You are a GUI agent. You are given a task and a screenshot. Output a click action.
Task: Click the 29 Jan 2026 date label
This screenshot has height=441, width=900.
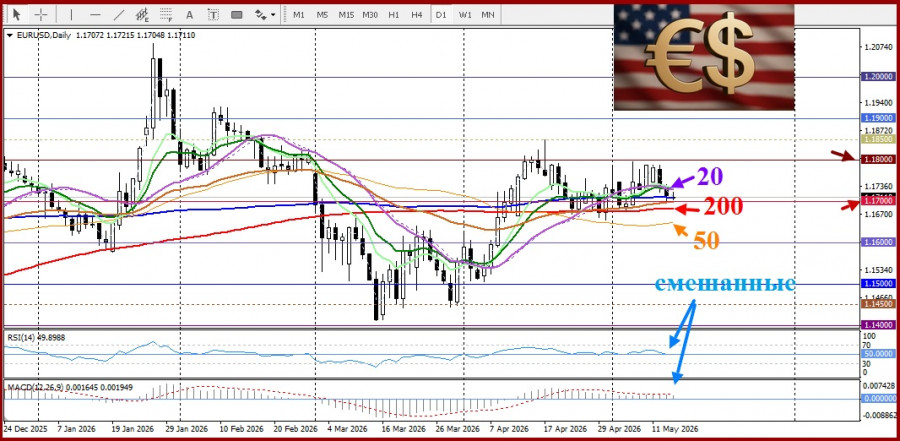(185, 430)
